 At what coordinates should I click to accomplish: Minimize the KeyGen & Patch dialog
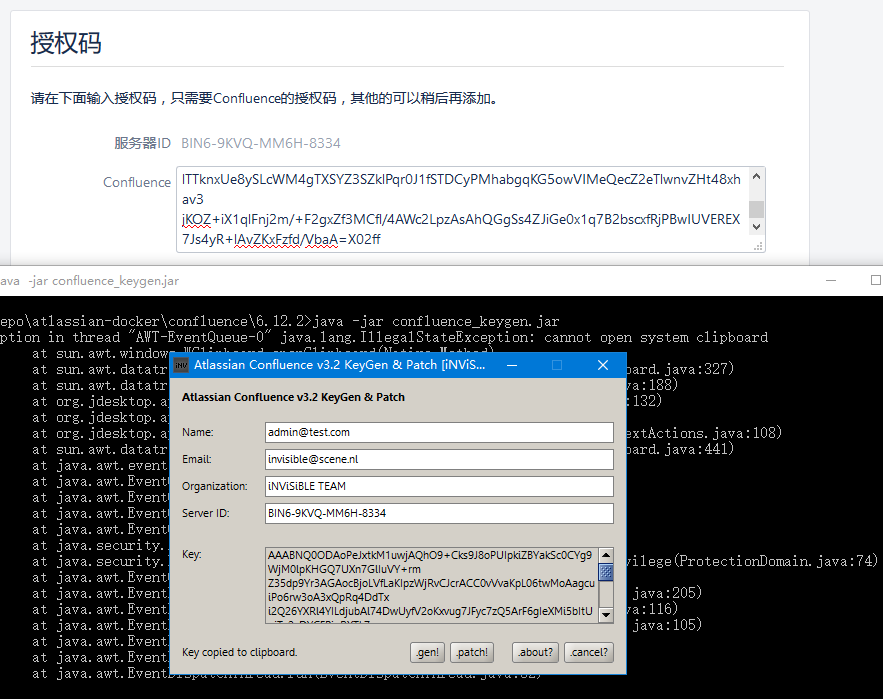pos(512,366)
